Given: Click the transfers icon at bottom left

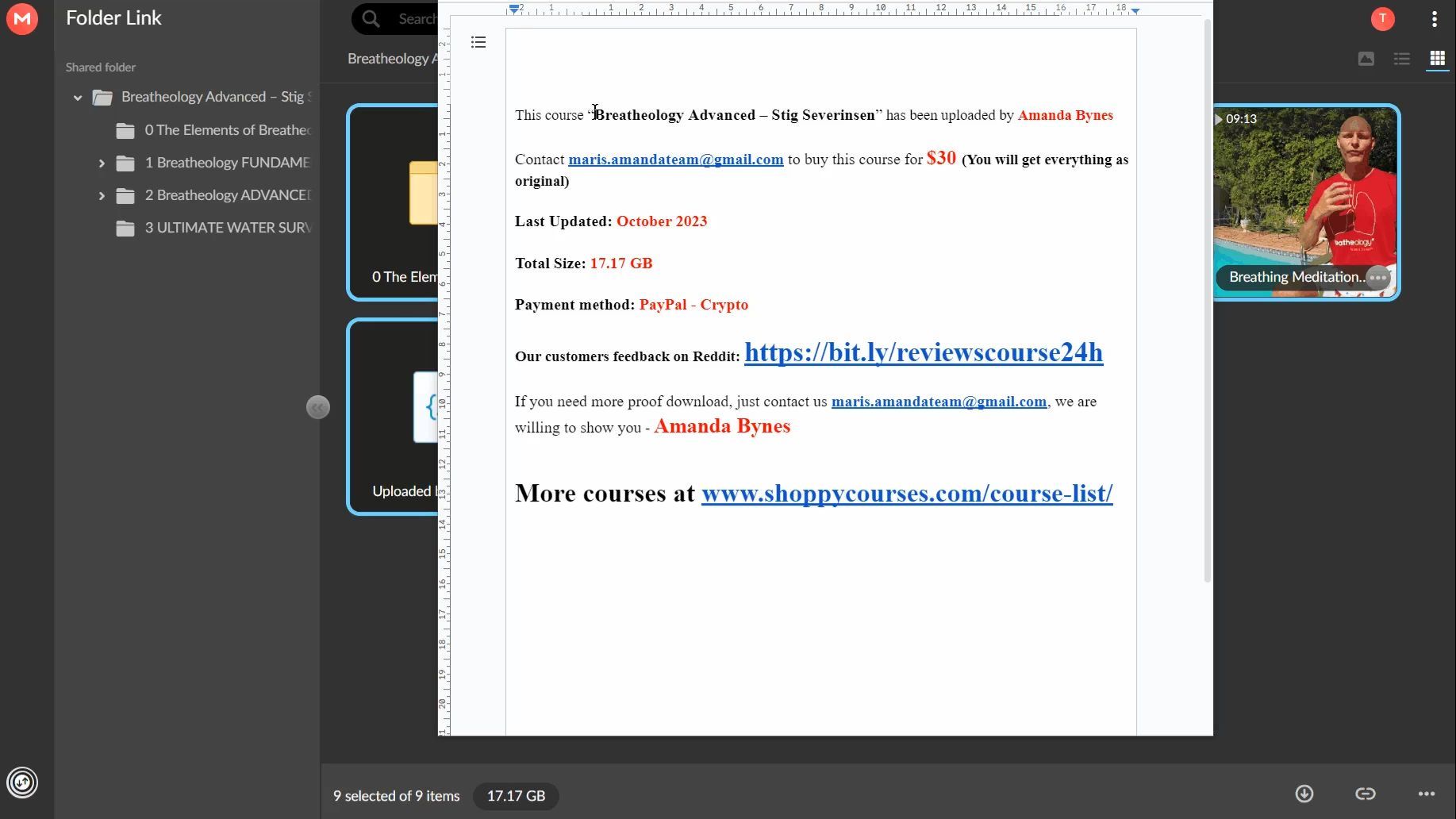Looking at the screenshot, I should click(x=22, y=782).
